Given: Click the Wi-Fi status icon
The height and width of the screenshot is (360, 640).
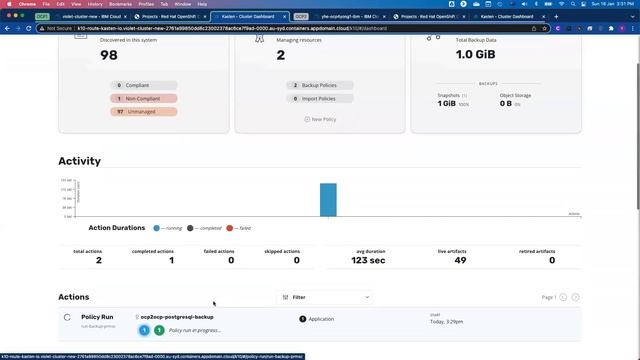Looking at the screenshot, I should [x=562, y=4].
